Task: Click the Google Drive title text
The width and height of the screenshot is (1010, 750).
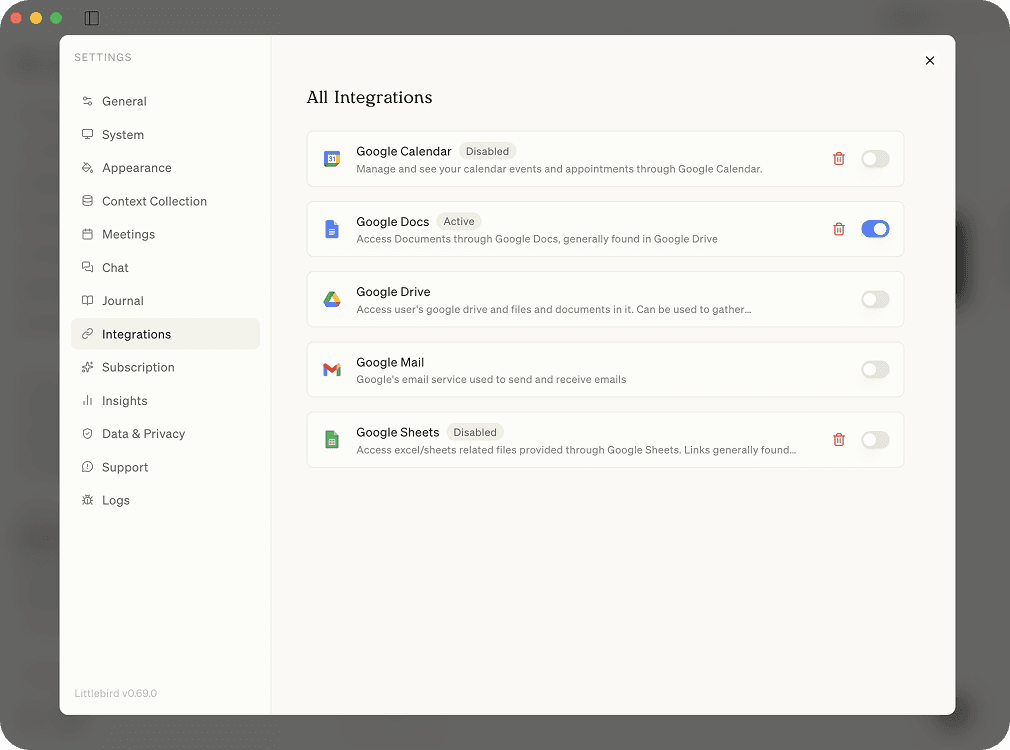Action: tap(393, 292)
